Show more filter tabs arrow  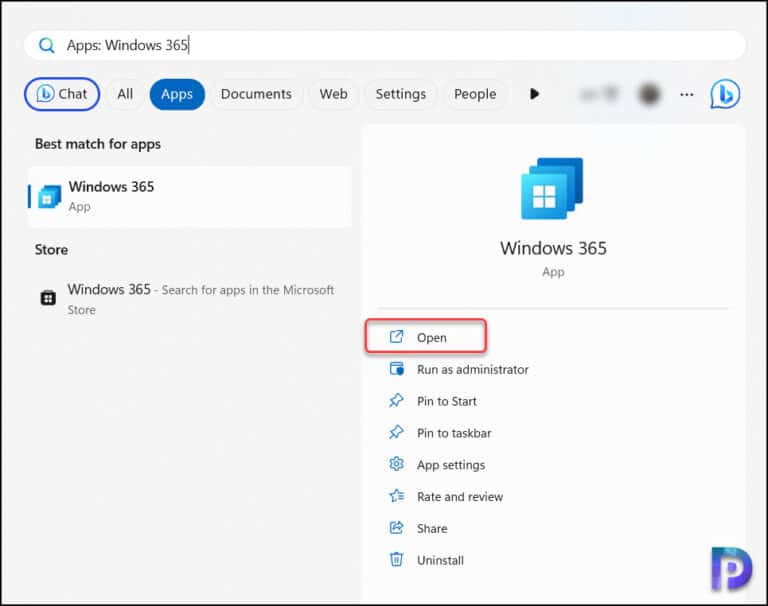(534, 94)
